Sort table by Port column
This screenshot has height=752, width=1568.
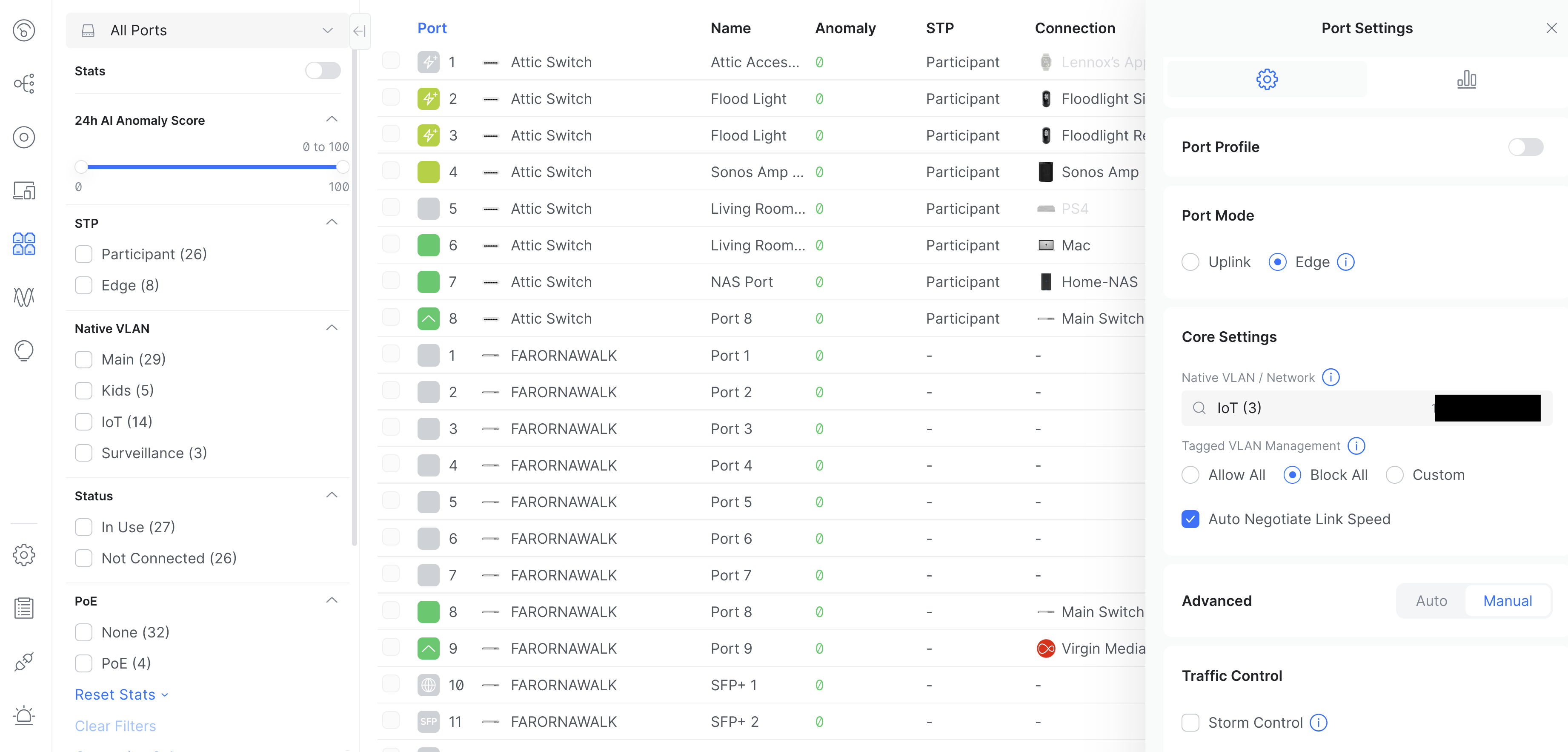pos(432,28)
